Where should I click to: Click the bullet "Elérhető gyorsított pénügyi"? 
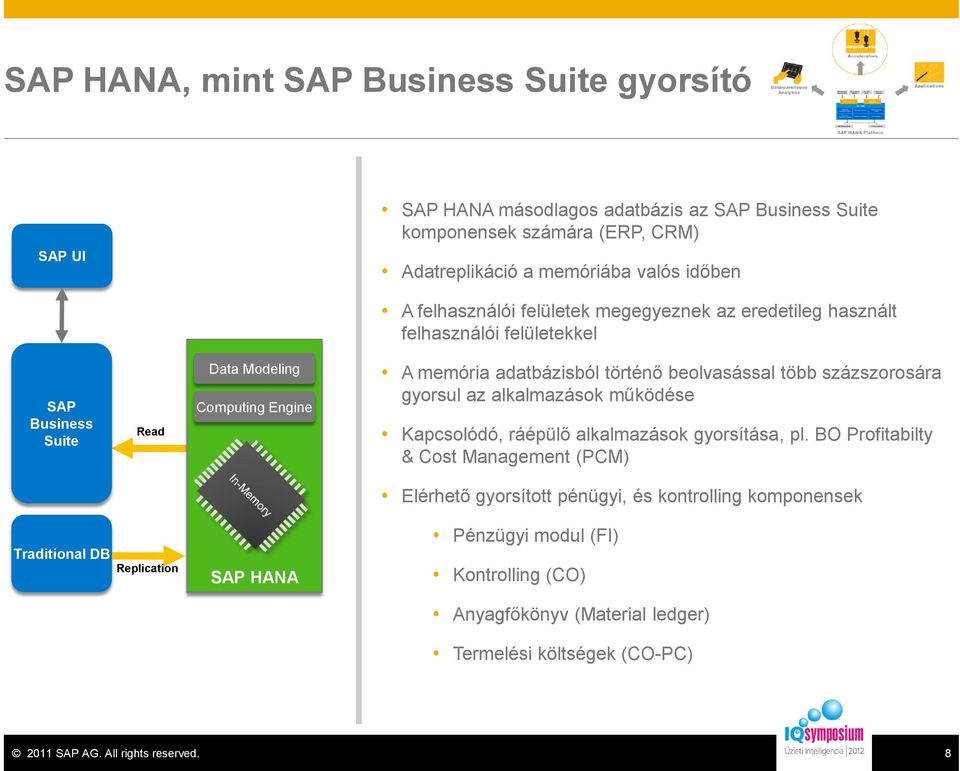[x=632, y=495]
